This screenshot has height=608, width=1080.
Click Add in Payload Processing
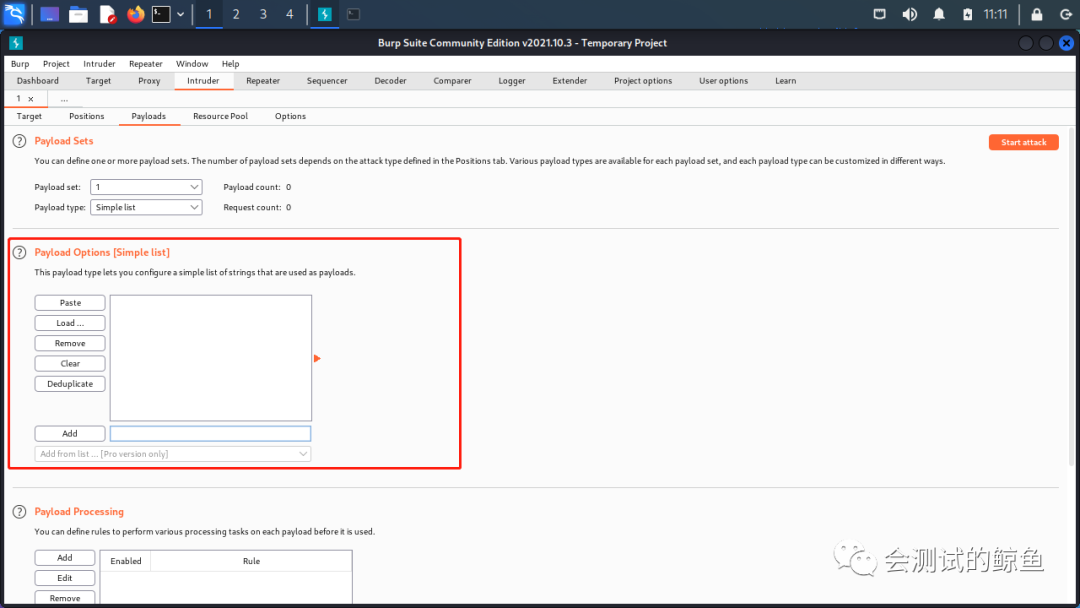[x=65, y=558]
